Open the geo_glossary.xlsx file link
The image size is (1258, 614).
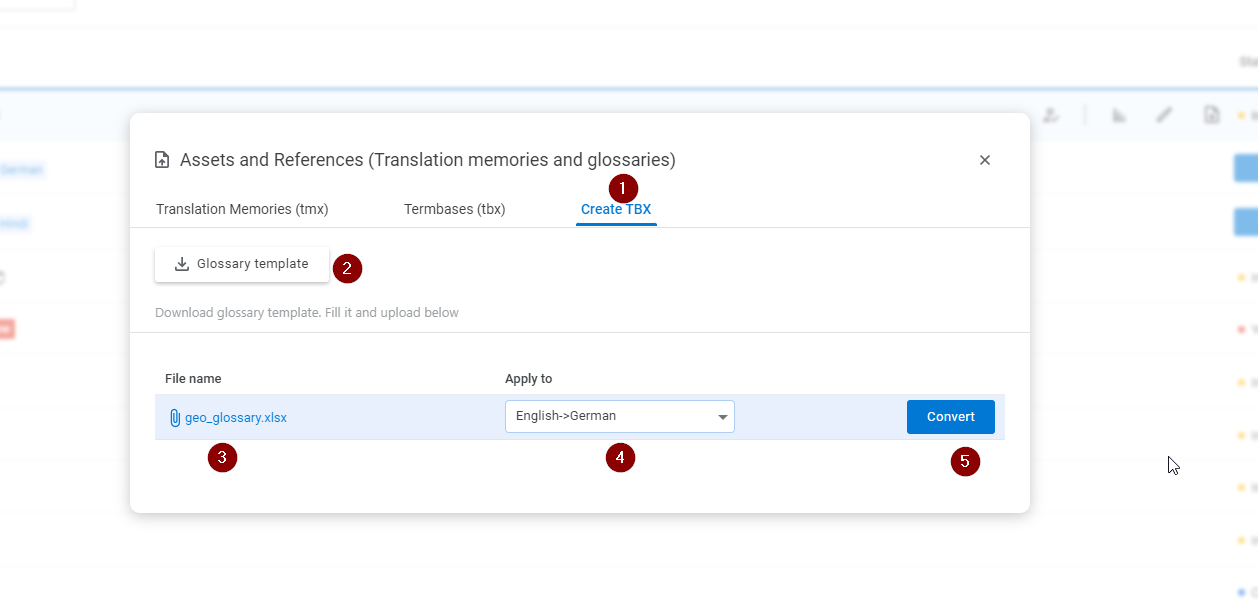pyautogui.click(x=236, y=418)
